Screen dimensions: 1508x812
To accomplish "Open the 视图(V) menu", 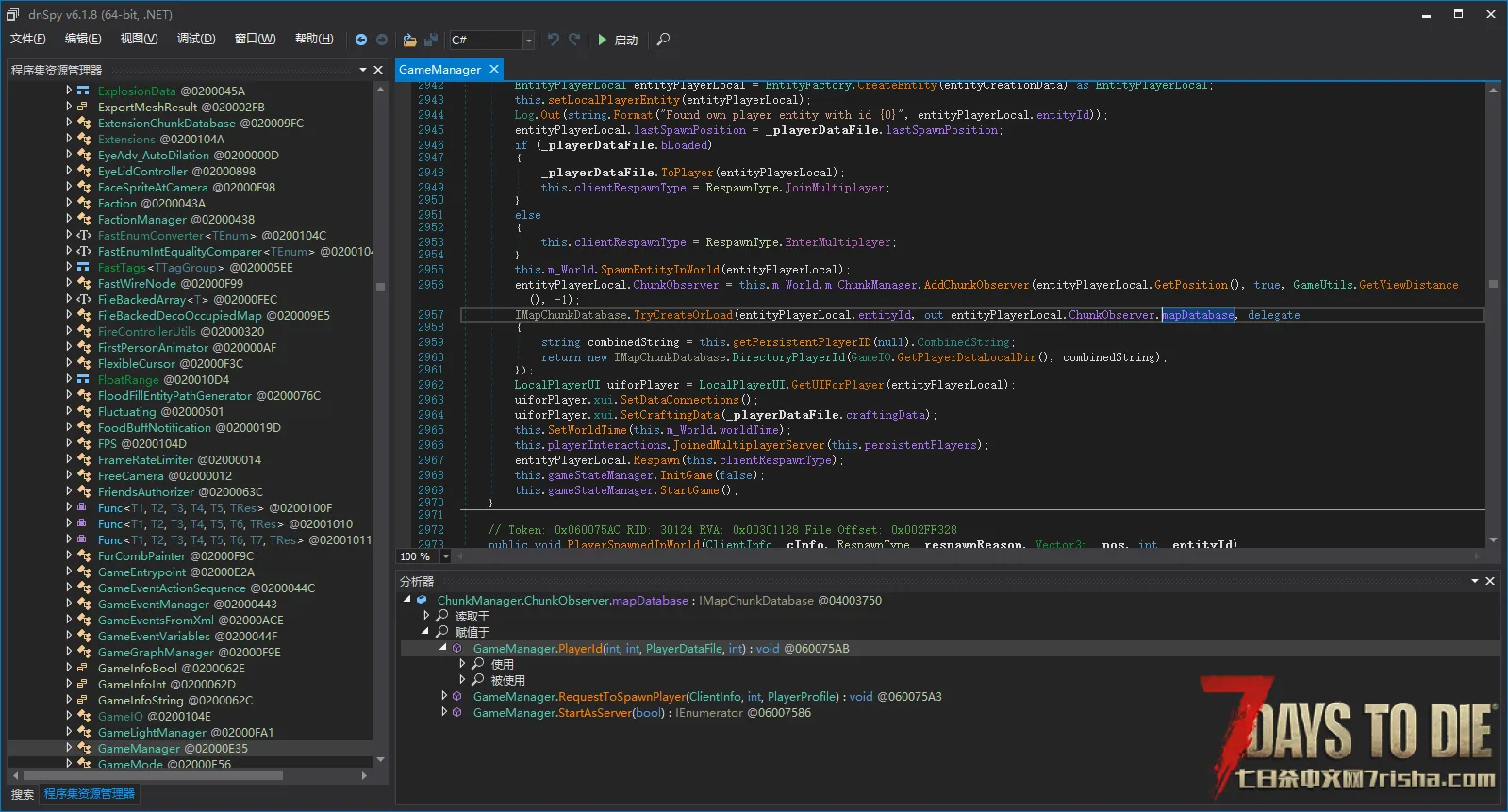I will tap(139, 39).
